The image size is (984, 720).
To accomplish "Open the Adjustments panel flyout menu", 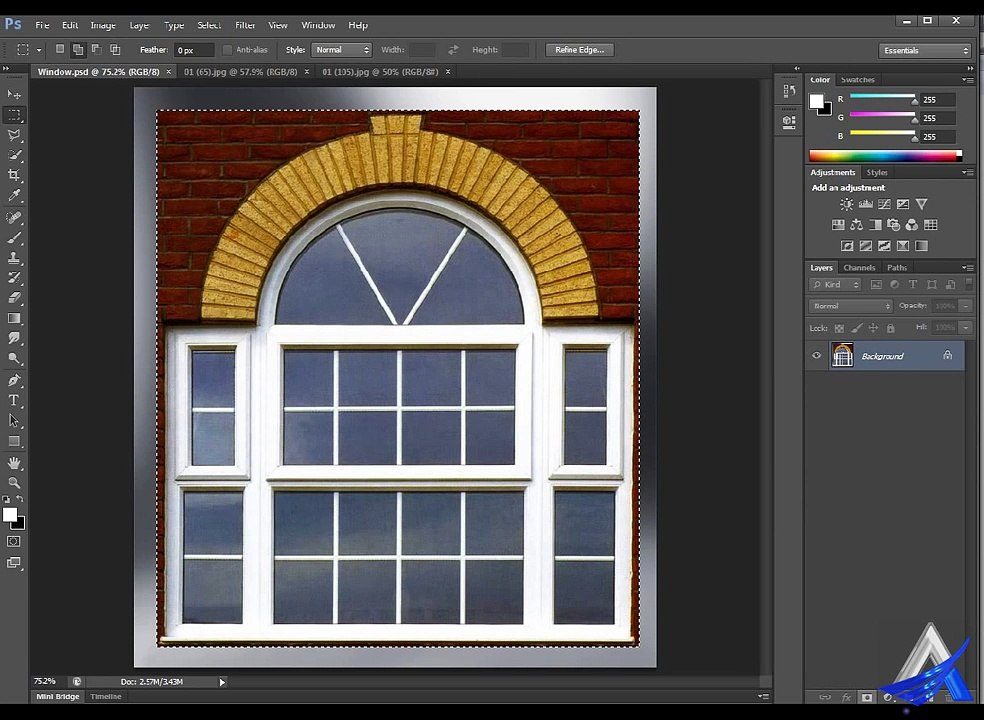I will click(x=967, y=172).
